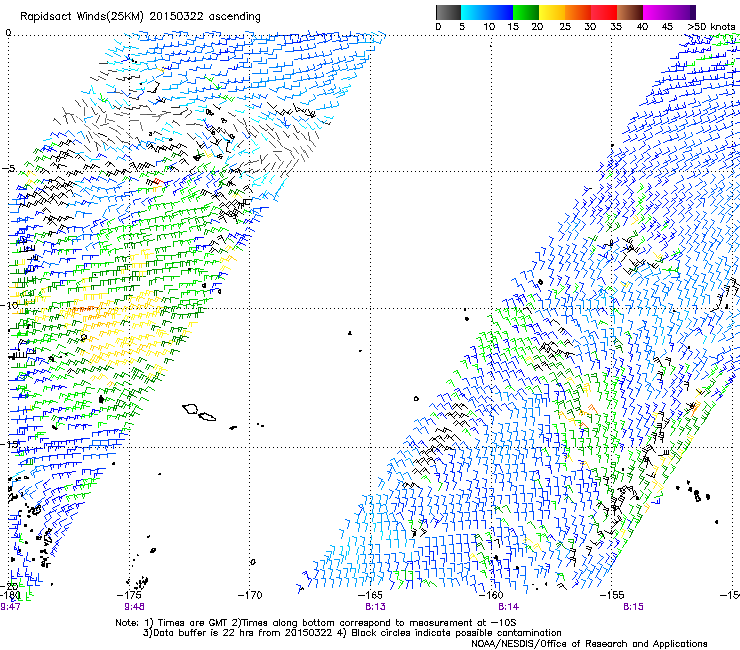
Task: Click the green 15–20 knots legend swatch
Action: coord(526,12)
